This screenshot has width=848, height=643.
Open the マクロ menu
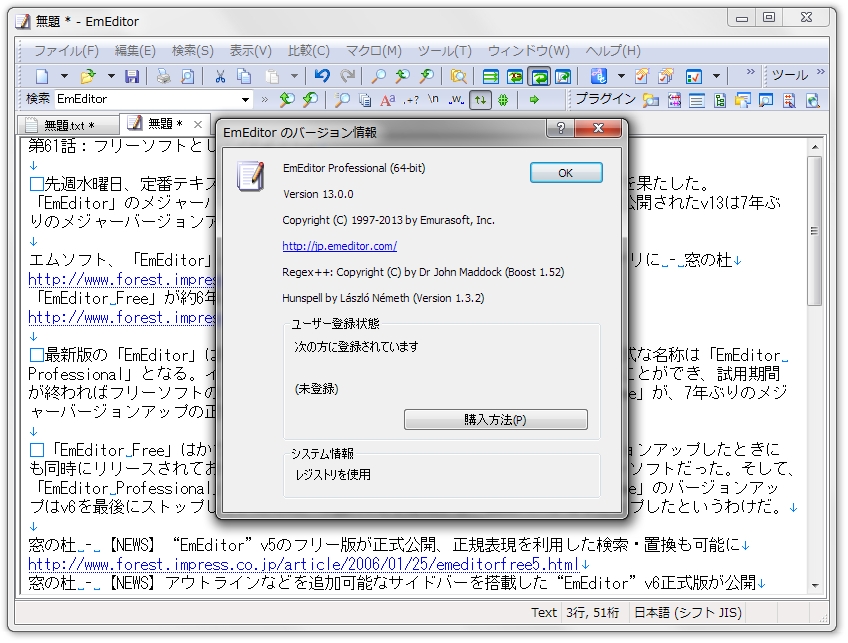(x=373, y=50)
